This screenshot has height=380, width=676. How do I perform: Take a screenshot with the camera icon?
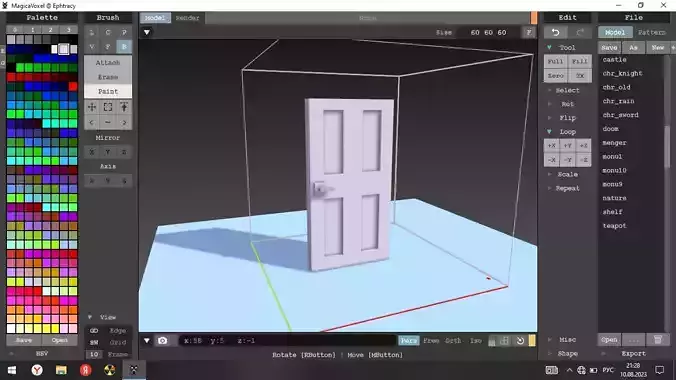click(x=162, y=340)
